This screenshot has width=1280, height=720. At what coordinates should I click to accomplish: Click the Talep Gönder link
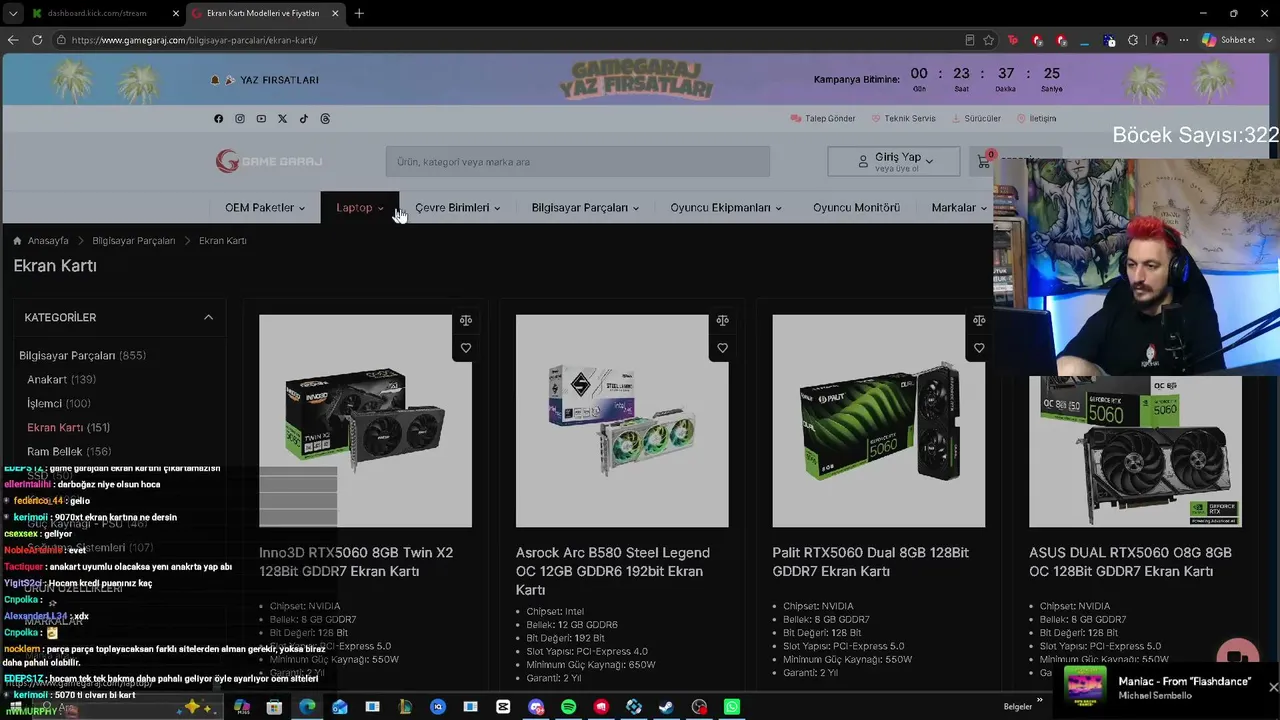[823, 119]
